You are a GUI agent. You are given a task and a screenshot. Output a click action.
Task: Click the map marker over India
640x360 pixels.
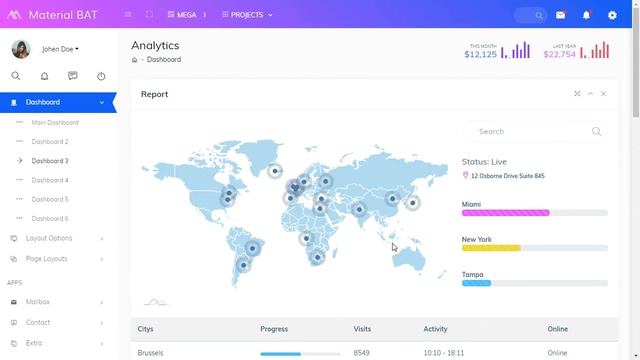pos(359,209)
